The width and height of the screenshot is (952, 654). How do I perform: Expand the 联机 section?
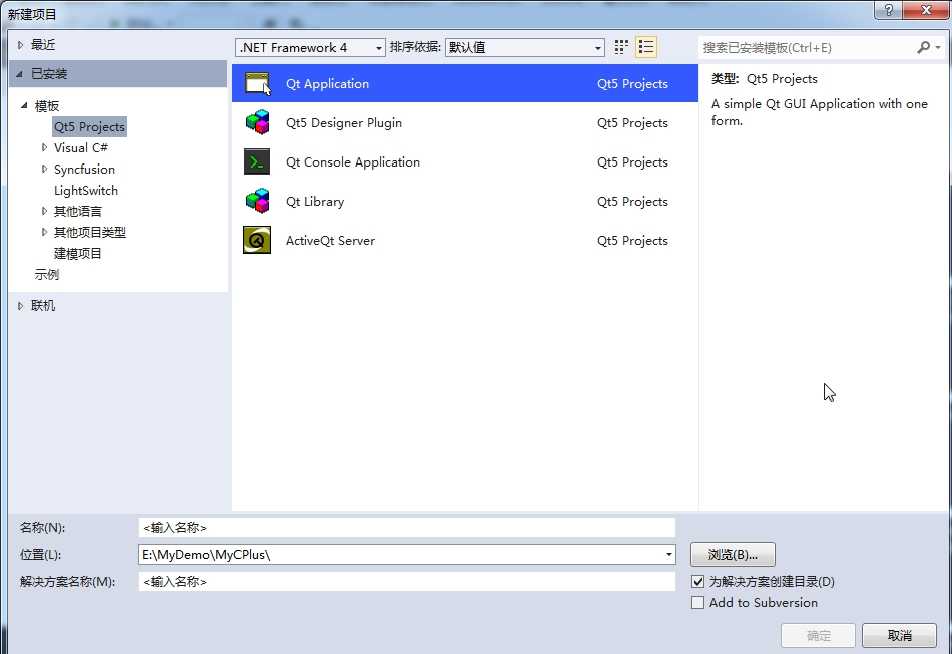click(20, 306)
